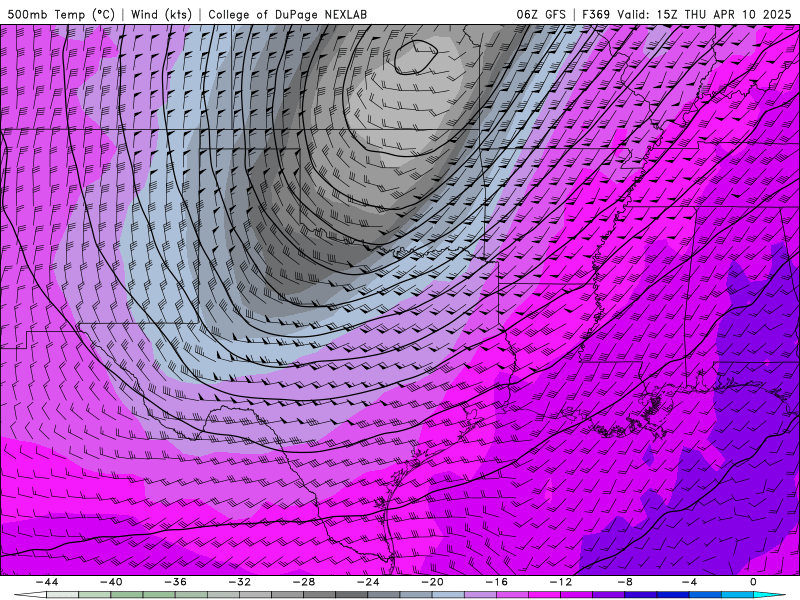Click the -8 colorbar label
The width and height of the screenshot is (800, 600).
tap(625, 582)
